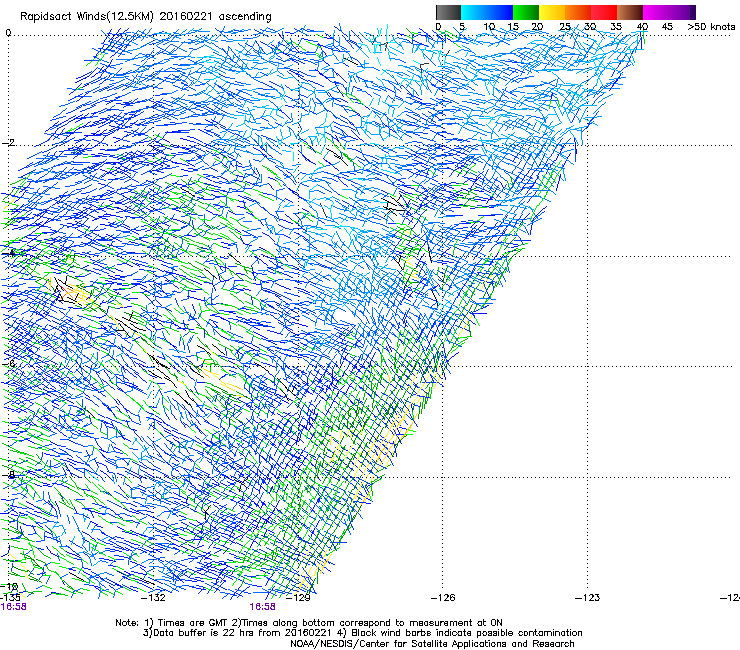Click the orange-red wind barb cluster near -134
Viewport: 740px width, 650px height.
69,293
